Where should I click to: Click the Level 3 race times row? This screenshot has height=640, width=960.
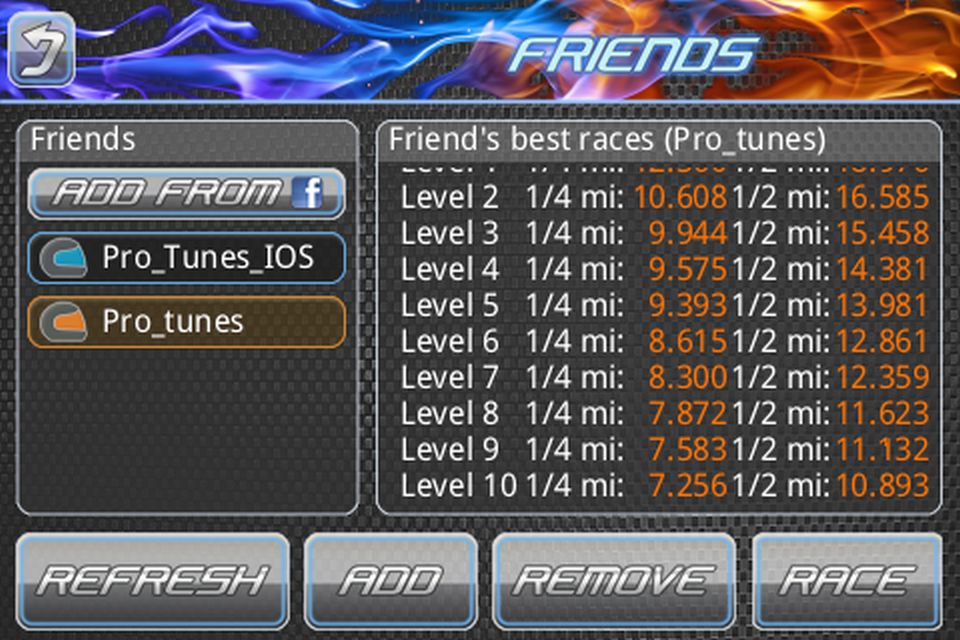tap(665, 233)
